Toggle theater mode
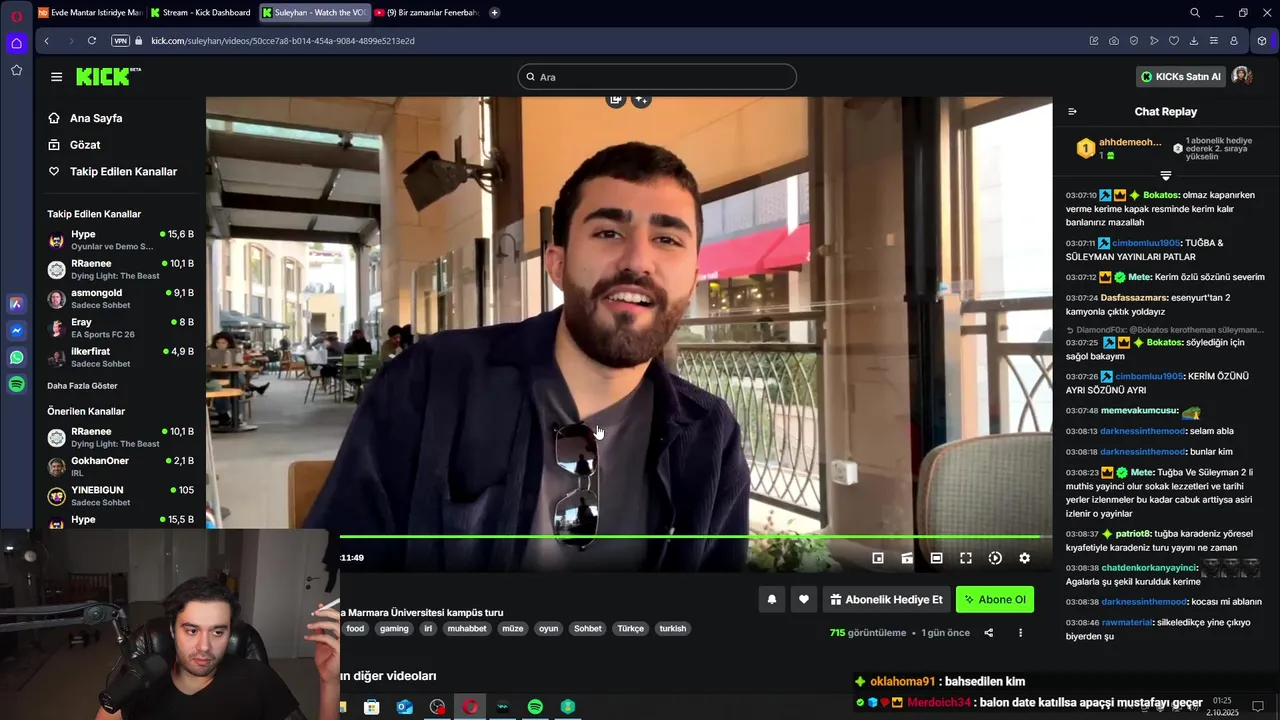 click(936, 558)
